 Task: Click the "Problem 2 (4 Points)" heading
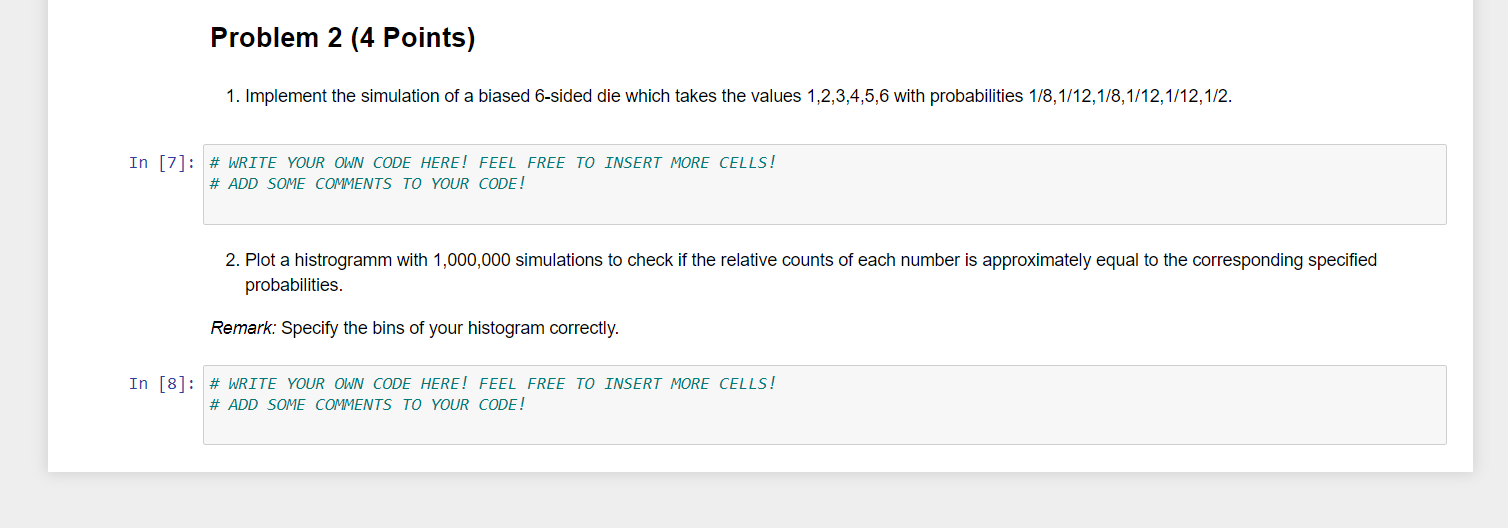tap(343, 38)
